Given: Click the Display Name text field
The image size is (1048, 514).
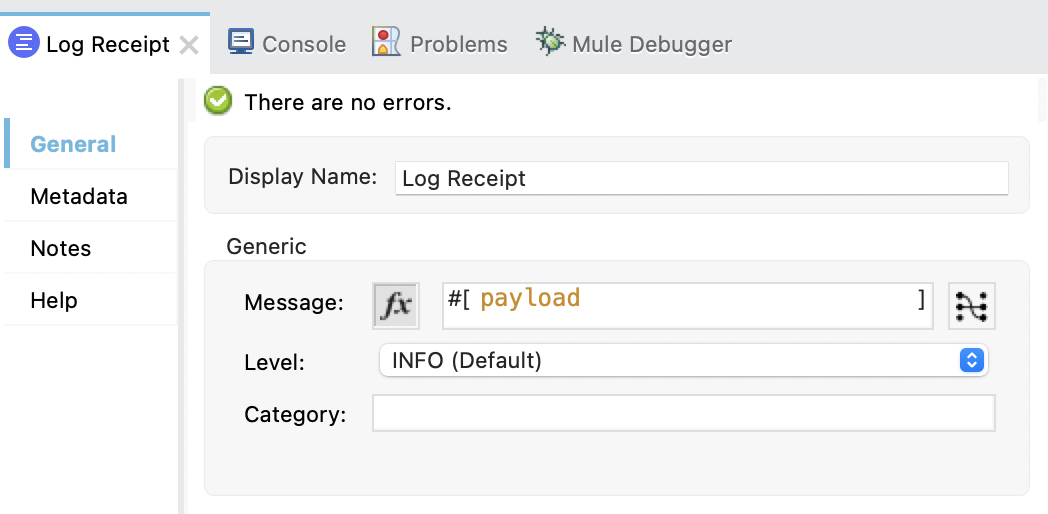Looking at the screenshot, I should click(x=701, y=179).
